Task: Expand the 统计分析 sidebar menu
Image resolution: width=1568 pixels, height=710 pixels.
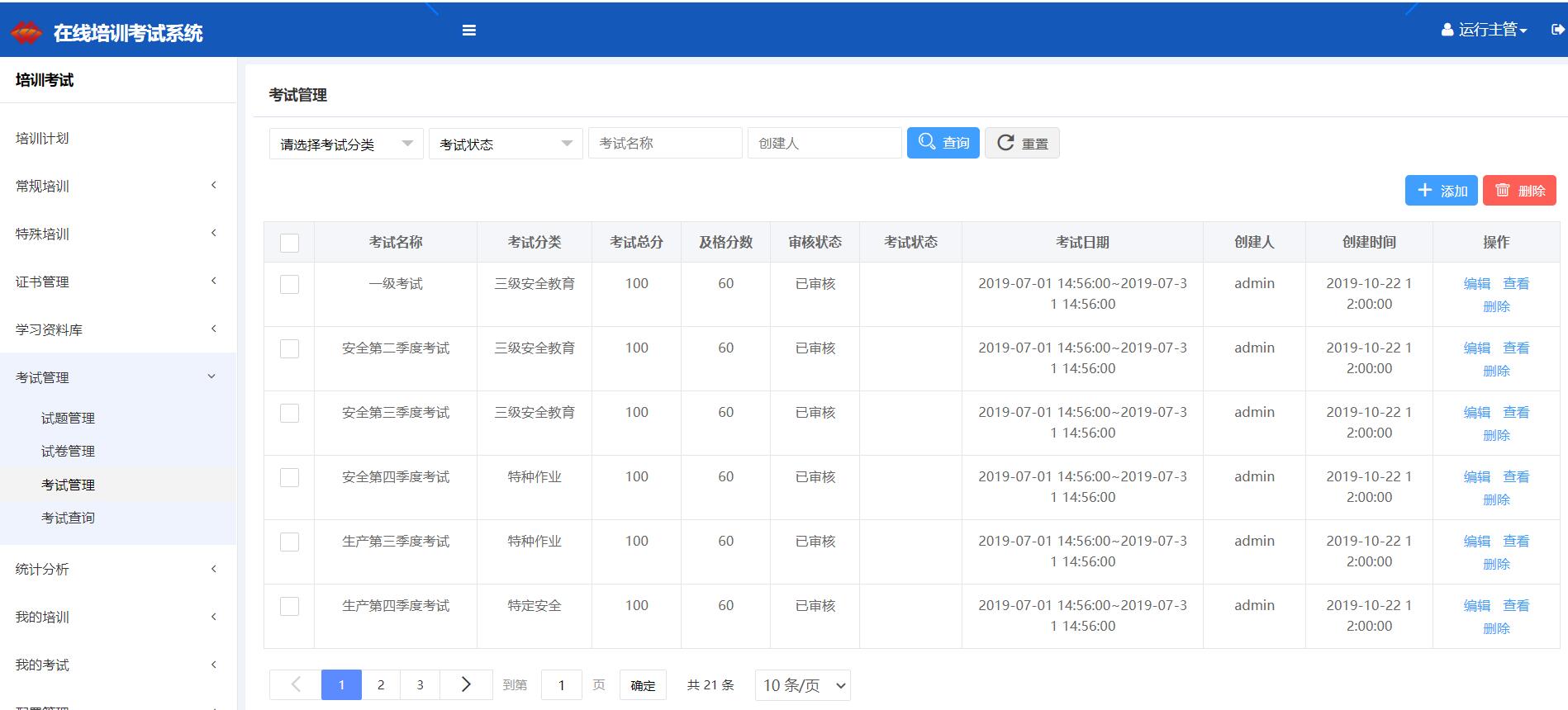Action: (x=117, y=569)
